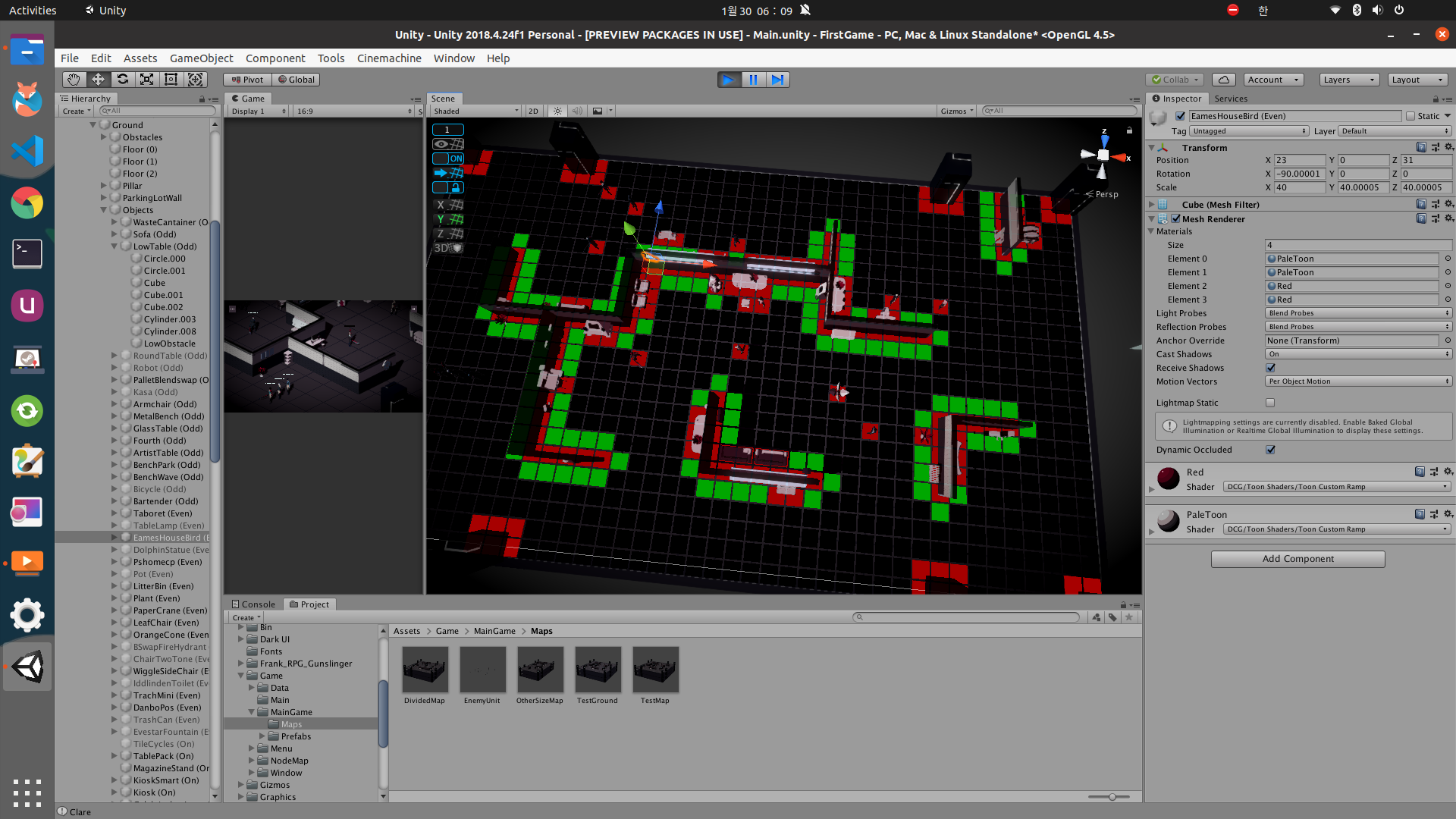The image size is (1456, 819).
Task: Open the Cinemachine menu
Action: click(x=389, y=58)
